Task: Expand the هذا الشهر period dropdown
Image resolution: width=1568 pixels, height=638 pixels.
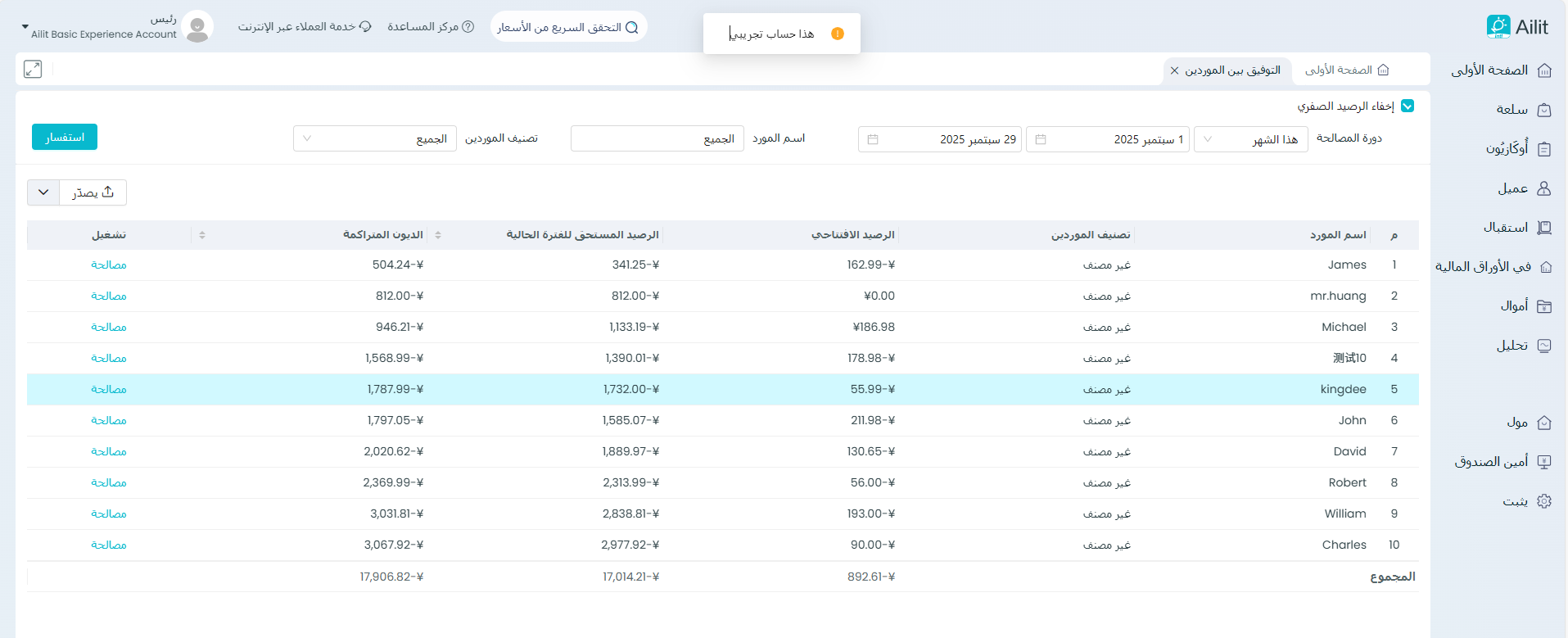Action: click(1250, 139)
